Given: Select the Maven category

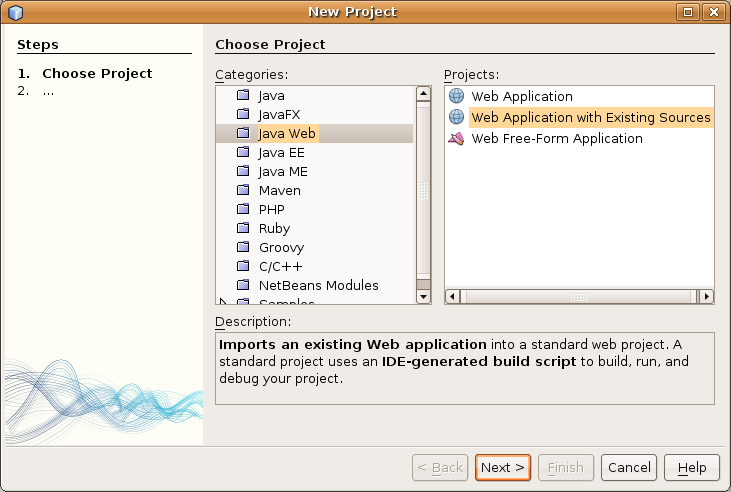Looking at the screenshot, I should [280, 190].
